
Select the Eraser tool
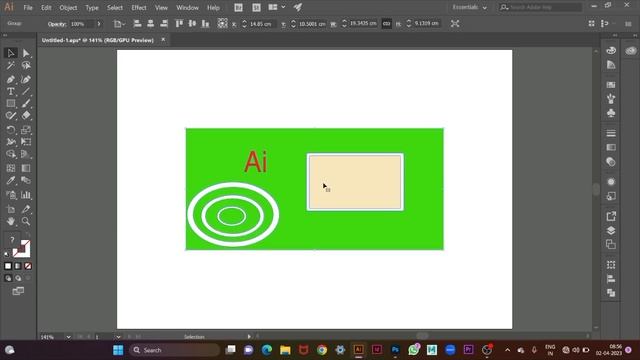coord(26,116)
